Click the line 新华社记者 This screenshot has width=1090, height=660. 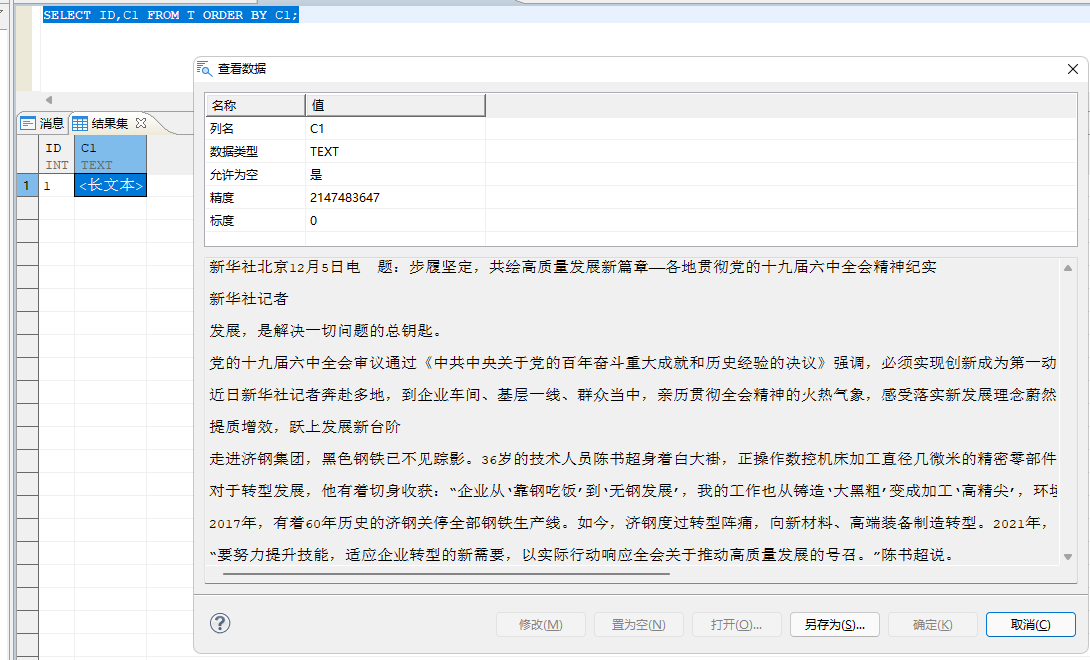point(248,299)
